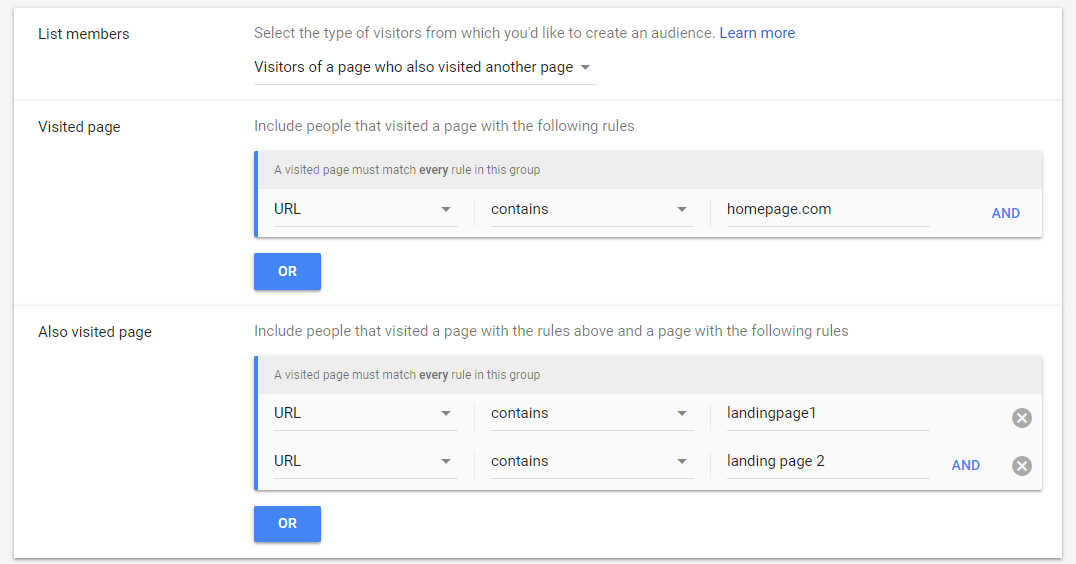Add AND condition in Also visited page
Image resolution: width=1076 pixels, height=564 pixels.
[x=965, y=465]
